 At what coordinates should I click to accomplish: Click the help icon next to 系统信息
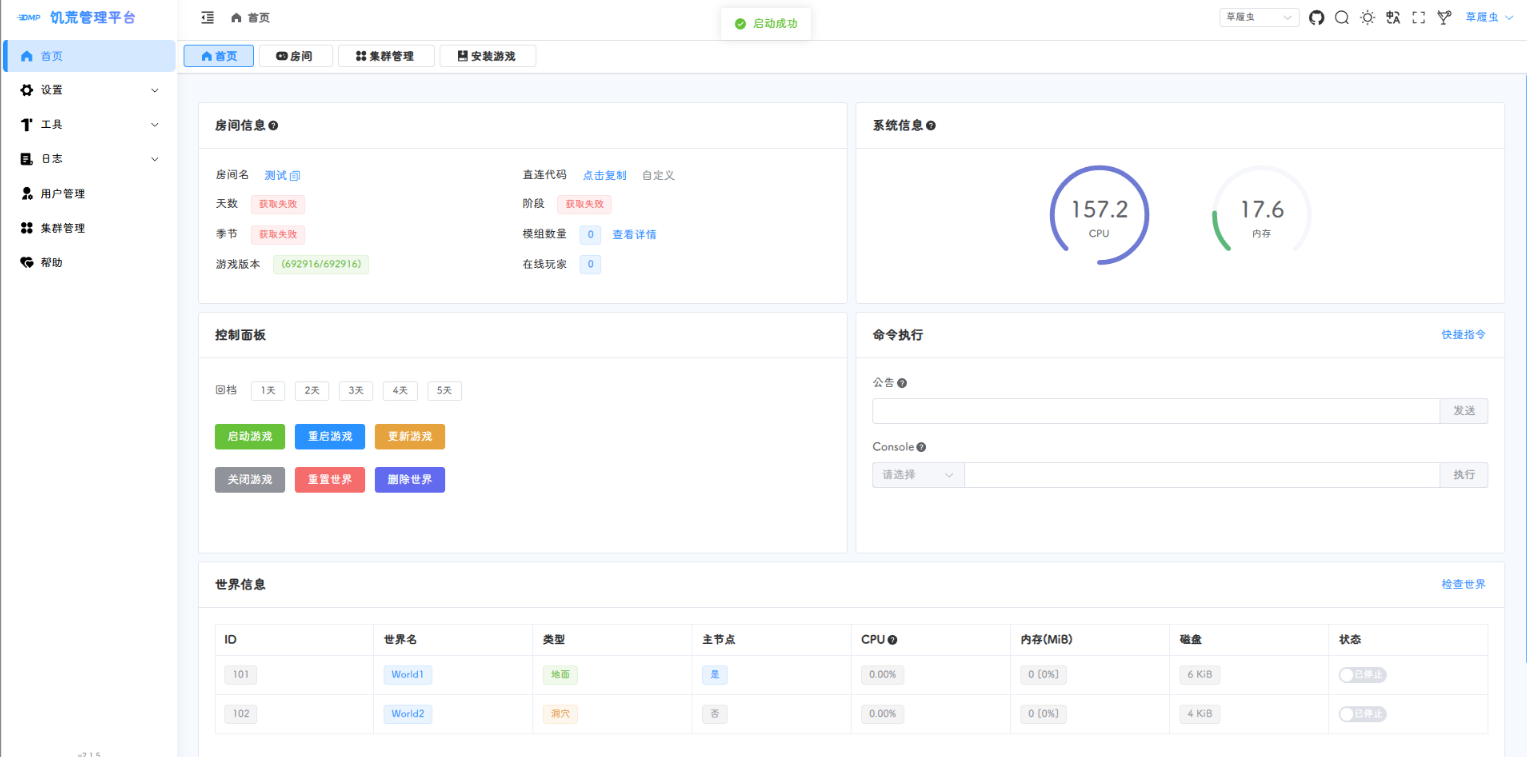(x=931, y=126)
